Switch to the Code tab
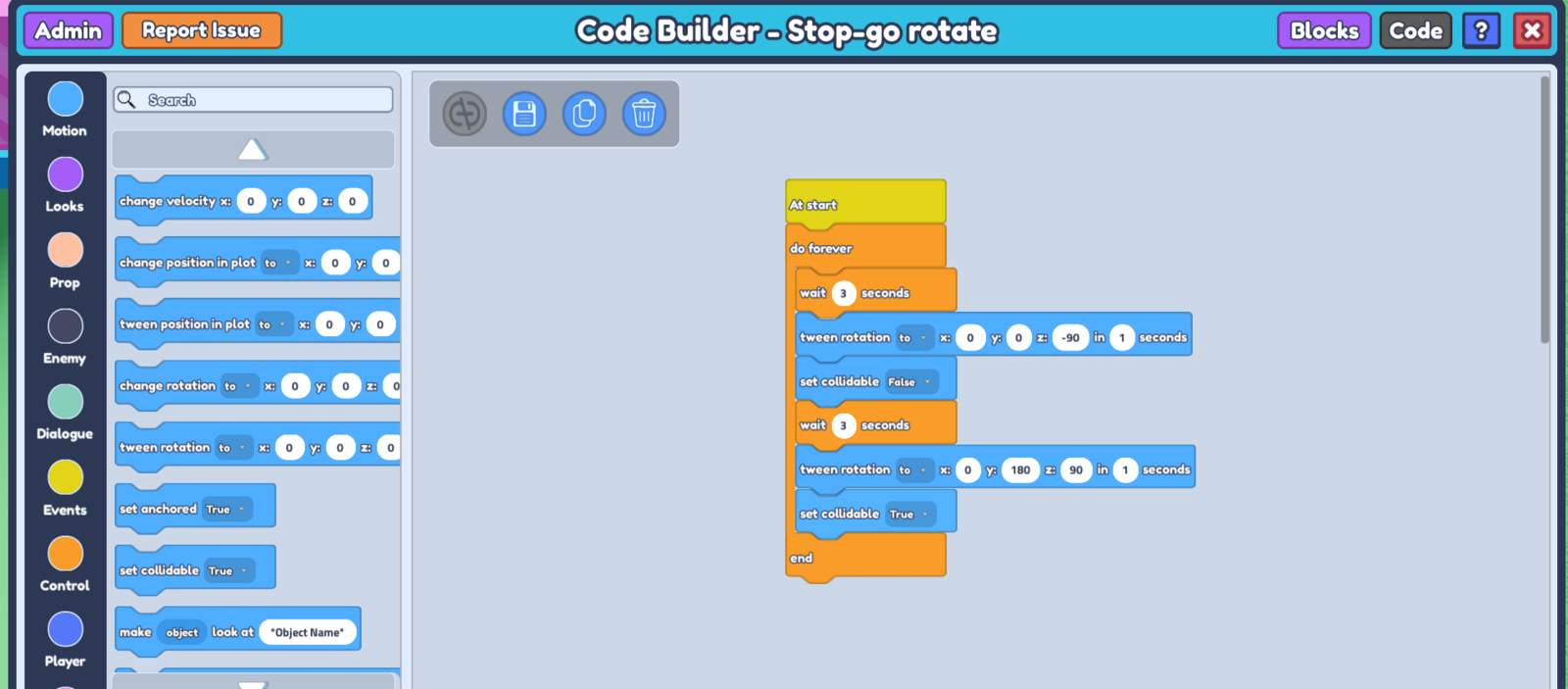Screen dimensions: 1568x689 (1415, 31)
